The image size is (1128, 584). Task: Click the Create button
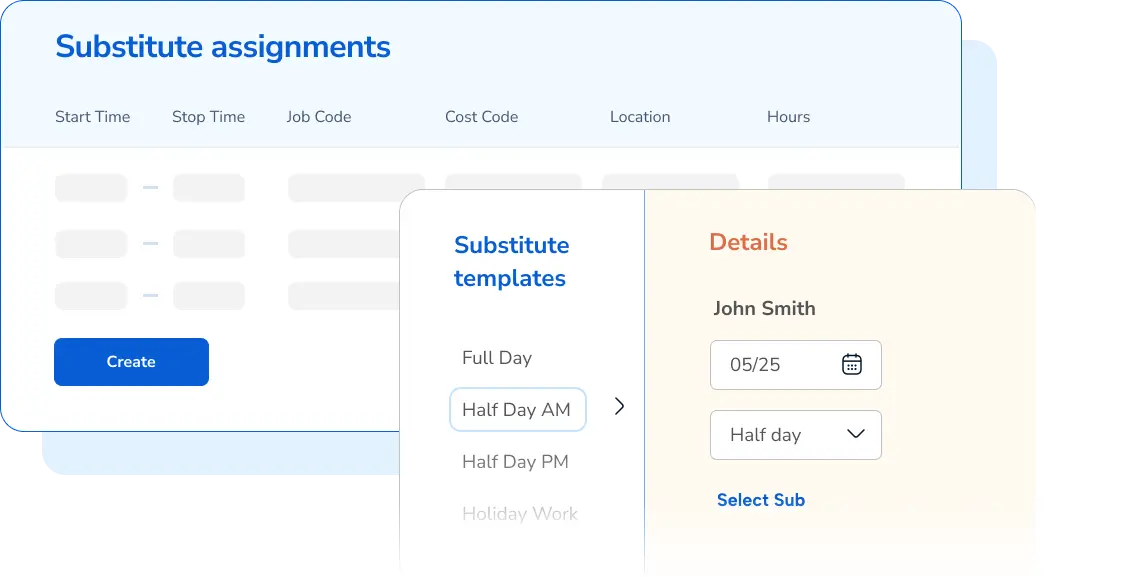131,361
